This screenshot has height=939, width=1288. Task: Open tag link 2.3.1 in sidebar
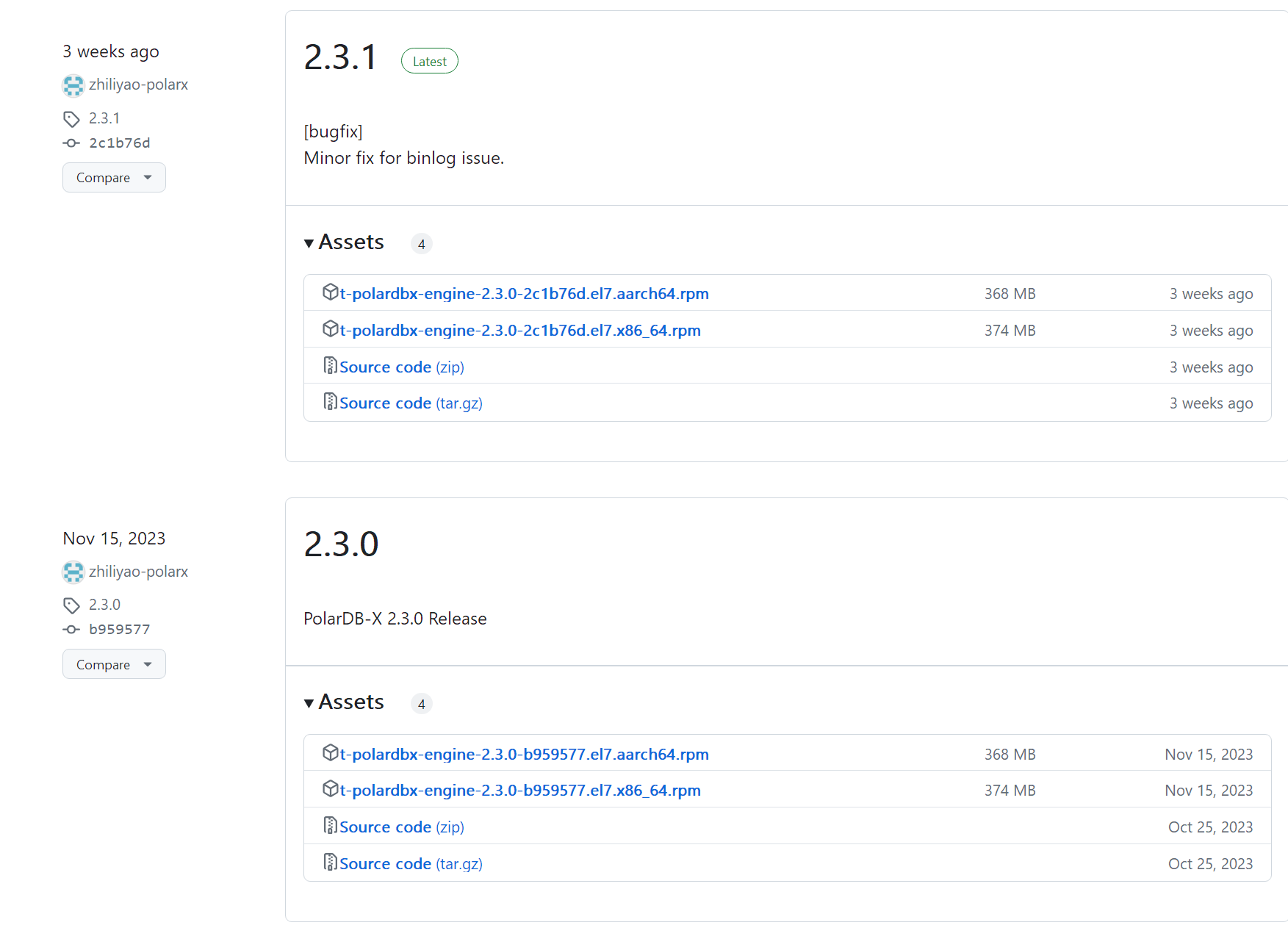coord(104,118)
